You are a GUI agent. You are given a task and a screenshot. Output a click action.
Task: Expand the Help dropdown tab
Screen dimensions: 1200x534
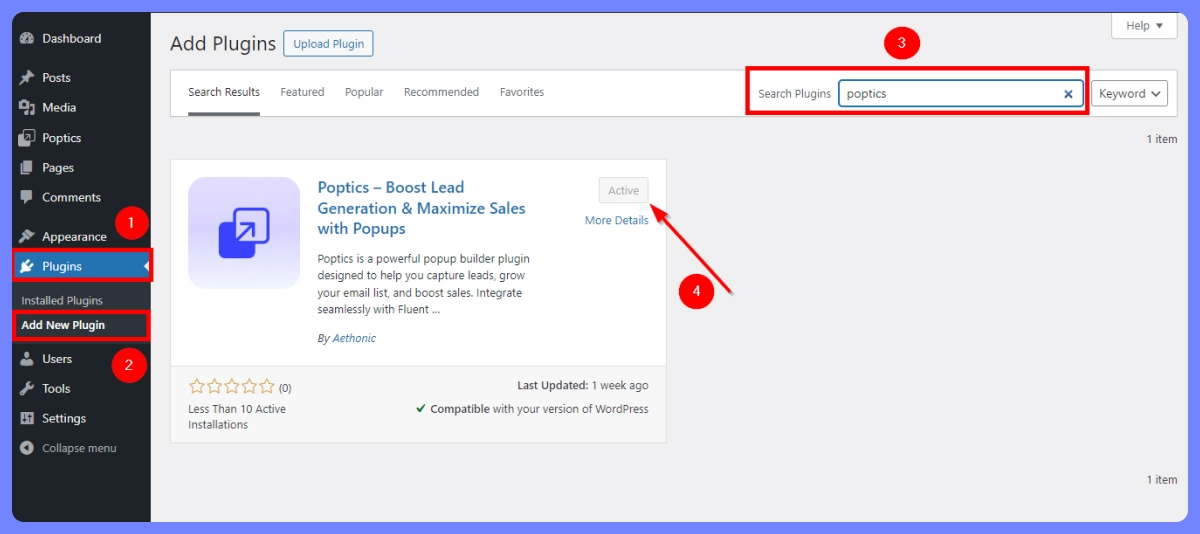(1144, 26)
